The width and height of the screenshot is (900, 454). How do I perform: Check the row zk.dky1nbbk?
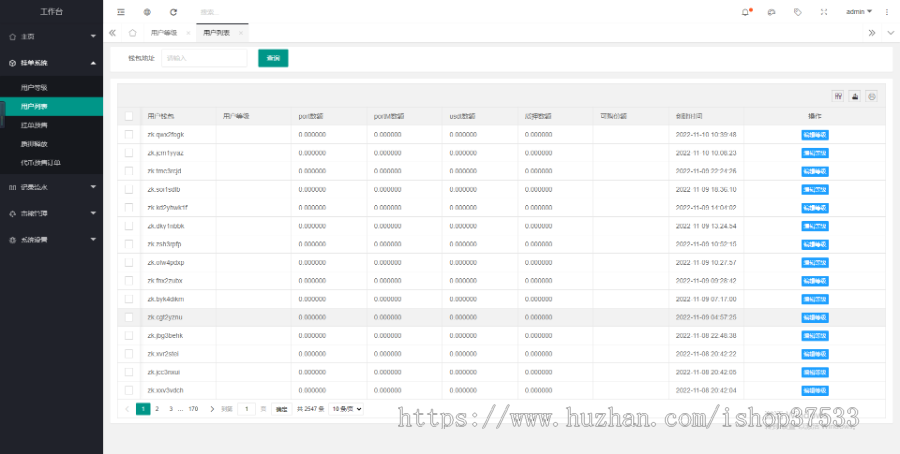coord(129,226)
